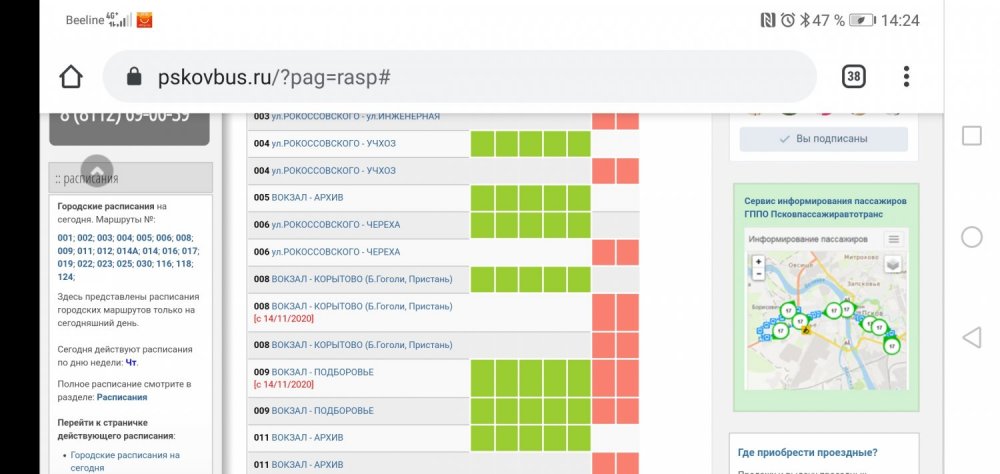Tap the padlock site security icon

134,77
